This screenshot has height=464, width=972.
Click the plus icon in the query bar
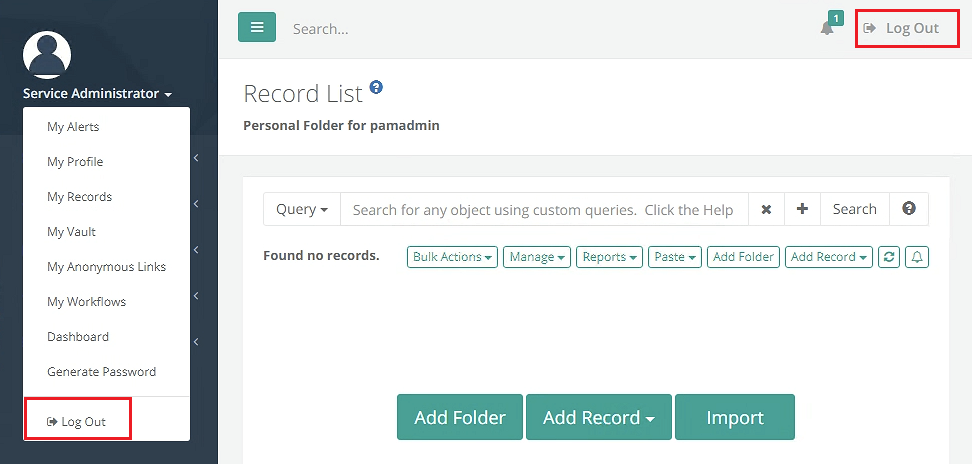click(802, 210)
